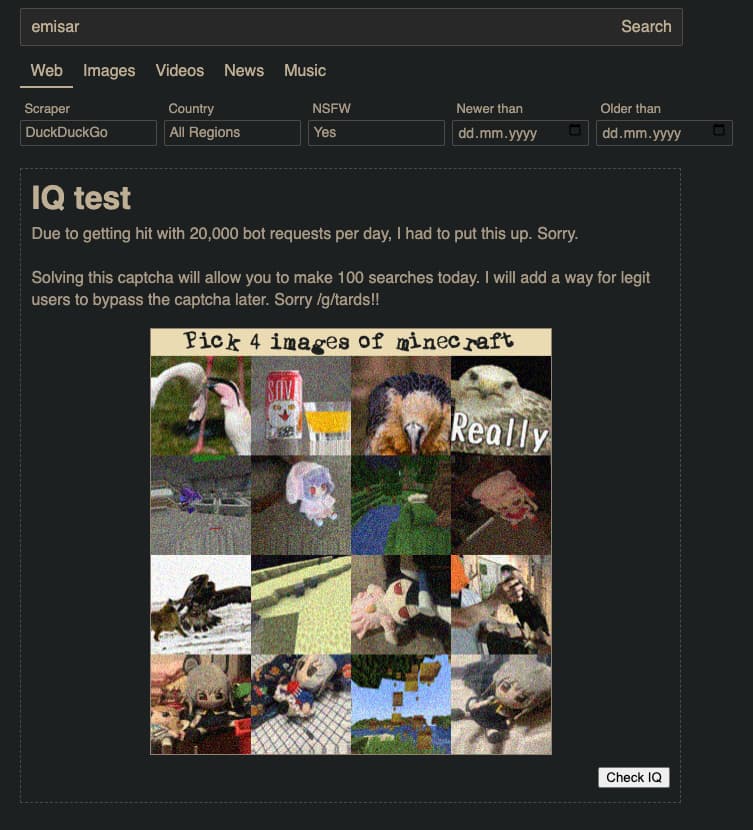Select the hawk image captioned Really
Viewport: 753px width, 830px height.
pyautogui.click(x=501, y=405)
